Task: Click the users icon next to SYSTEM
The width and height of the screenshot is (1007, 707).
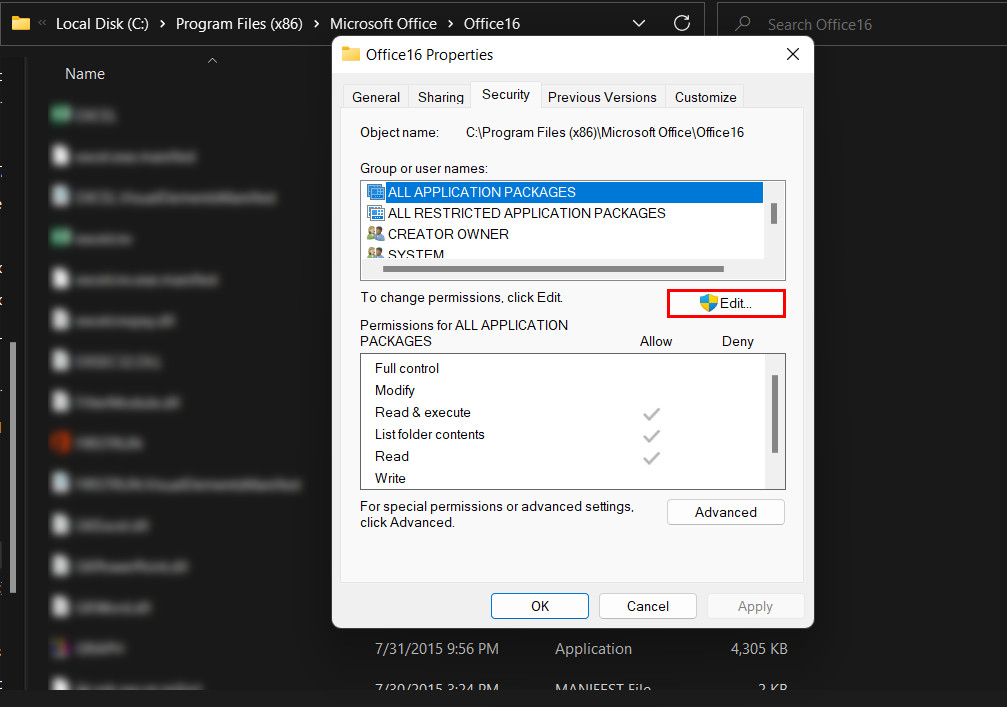Action: (376, 253)
